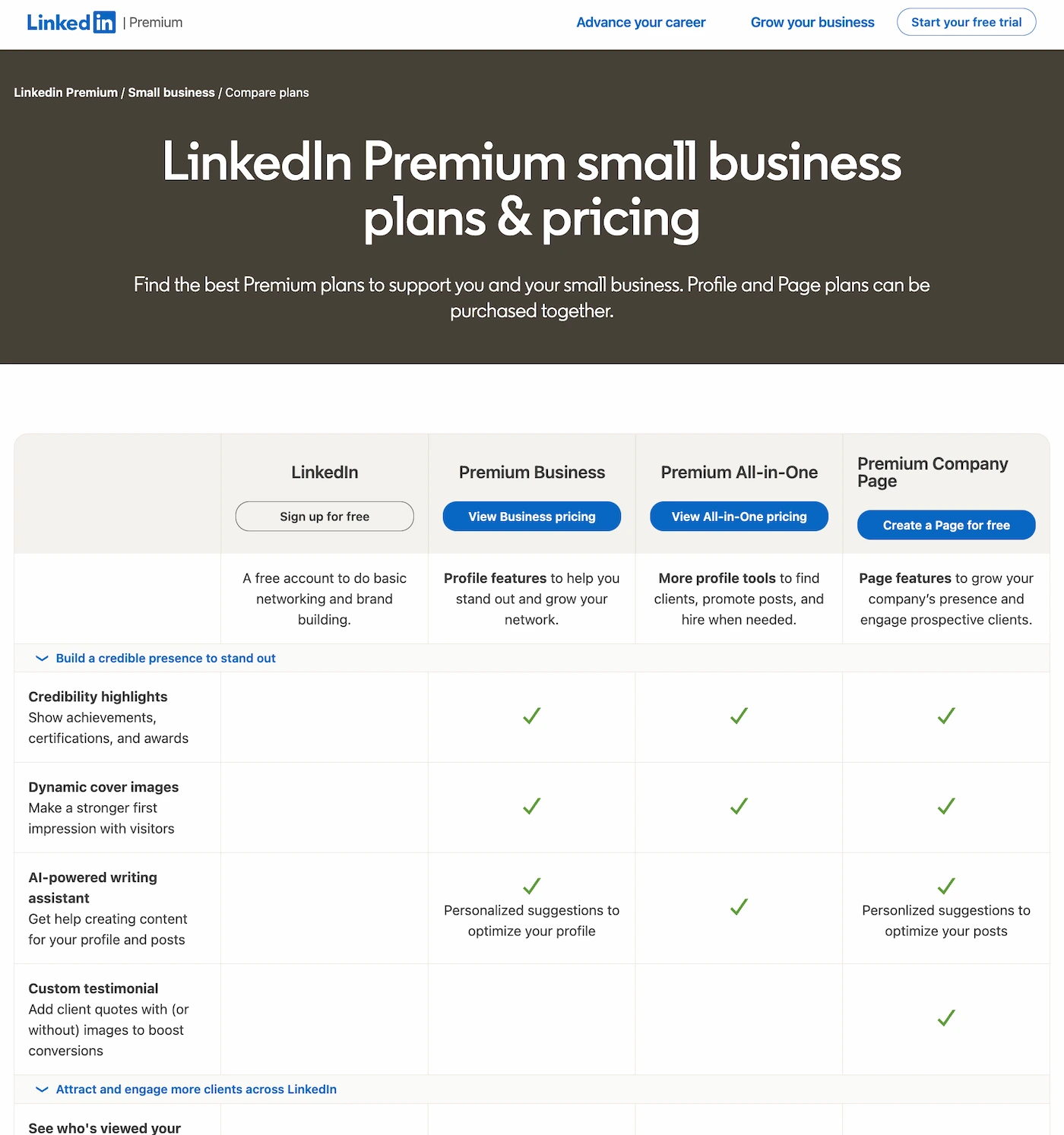This screenshot has width=1064, height=1135.
Task: Select the Dynamic cover images checkmark under Premium Business
Action: click(531, 806)
